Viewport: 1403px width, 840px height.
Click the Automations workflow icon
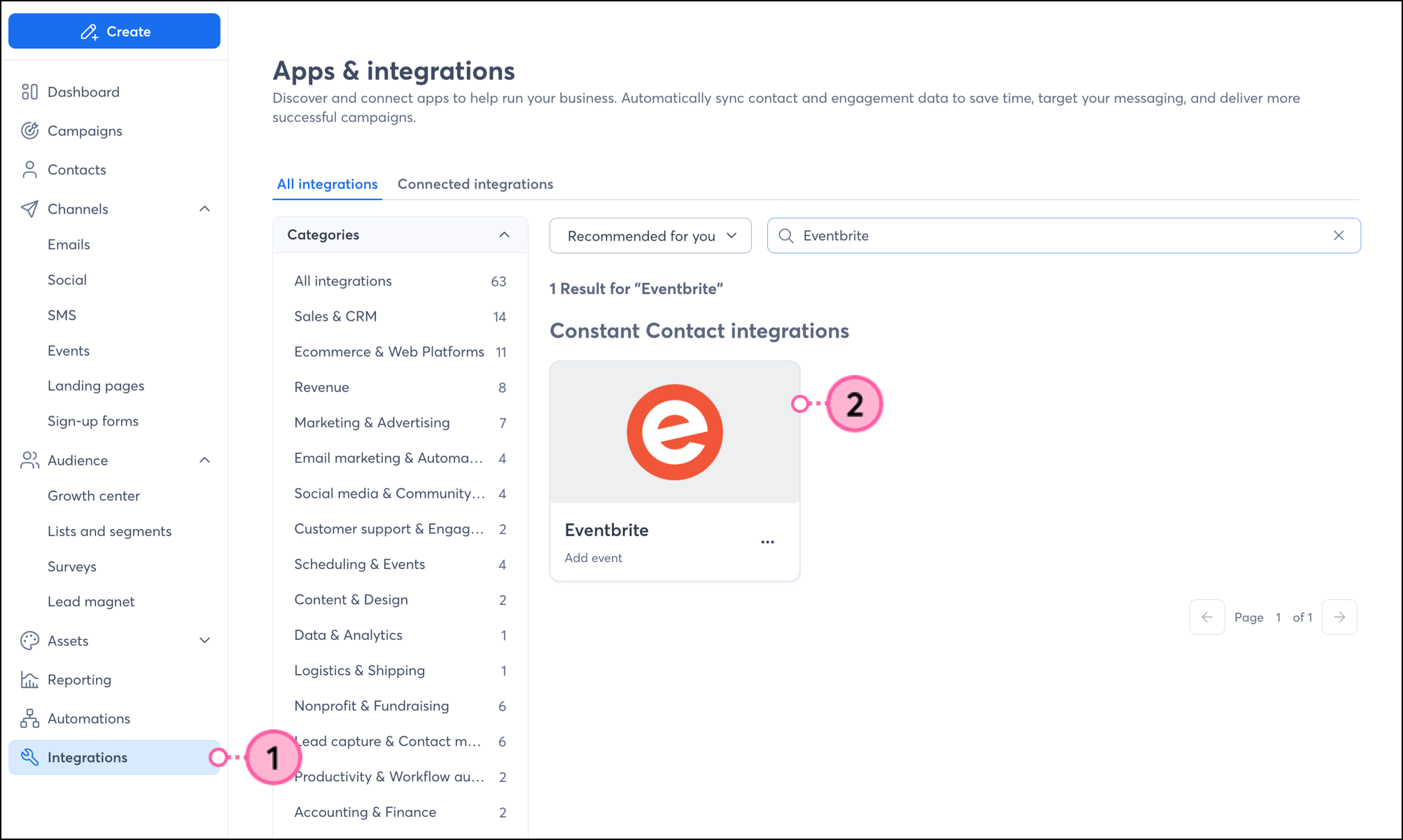[x=29, y=718]
